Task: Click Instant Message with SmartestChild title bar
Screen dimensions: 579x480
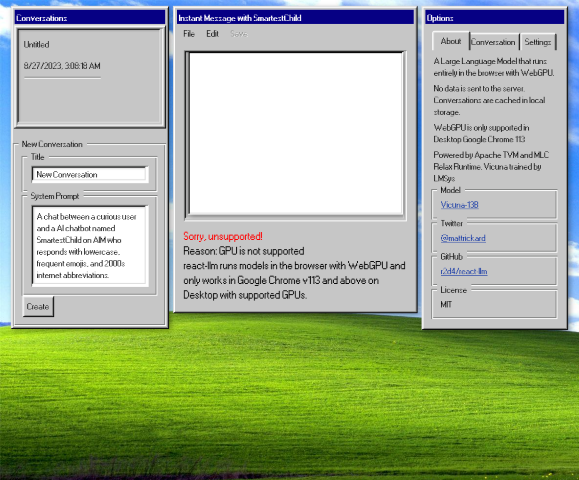Action: click(x=295, y=18)
